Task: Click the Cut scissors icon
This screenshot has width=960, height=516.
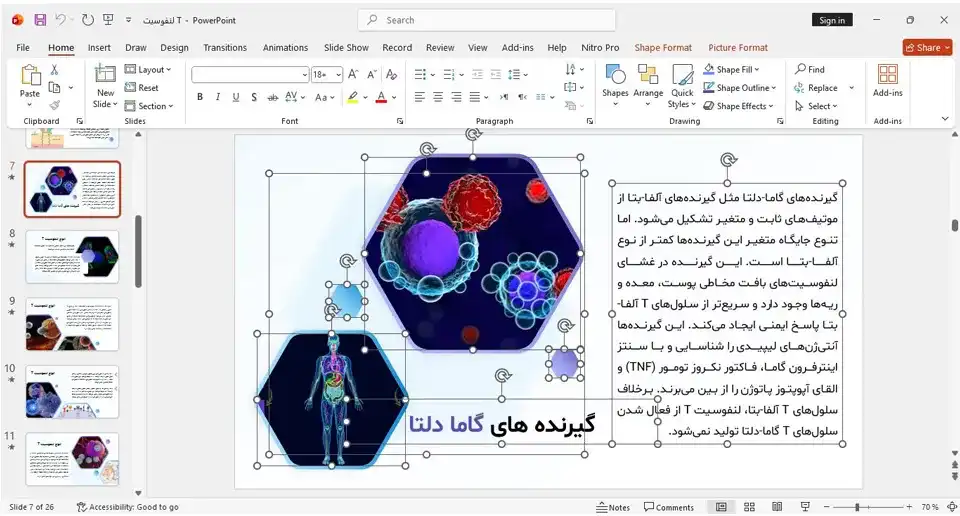Action: point(54,70)
